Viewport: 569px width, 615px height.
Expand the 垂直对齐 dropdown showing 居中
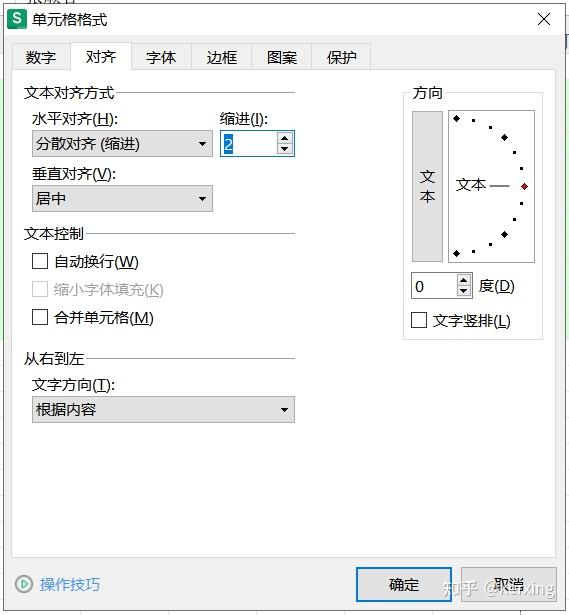(x=122, y=198)
